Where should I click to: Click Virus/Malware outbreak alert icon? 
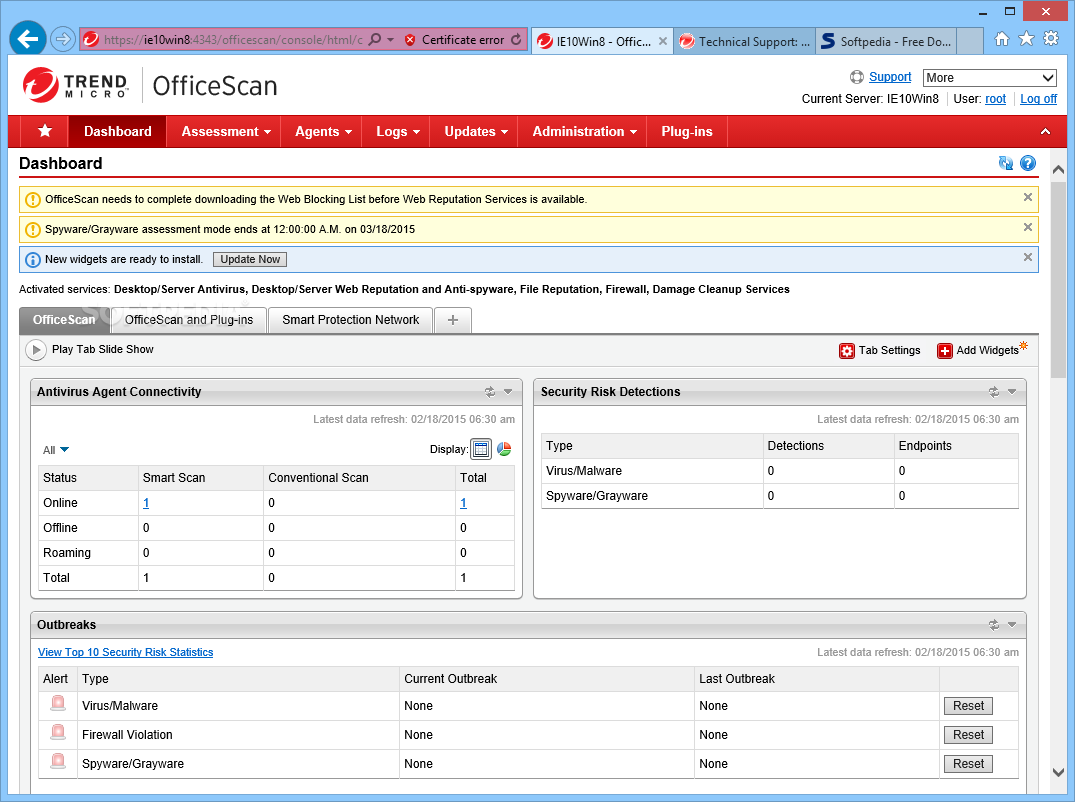click(58, 703)
